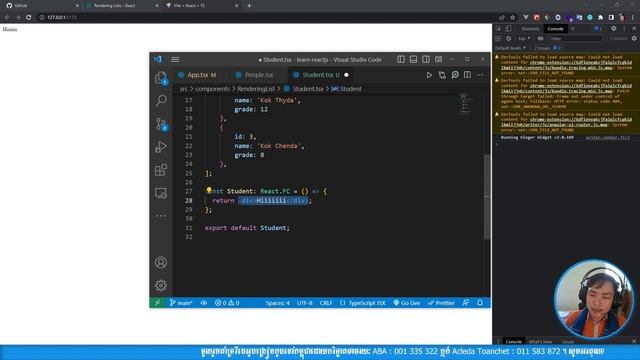Click the lightbulb code action on line 27
The width and height of the screenshot is (640, 360).
(x=209, y=190)
